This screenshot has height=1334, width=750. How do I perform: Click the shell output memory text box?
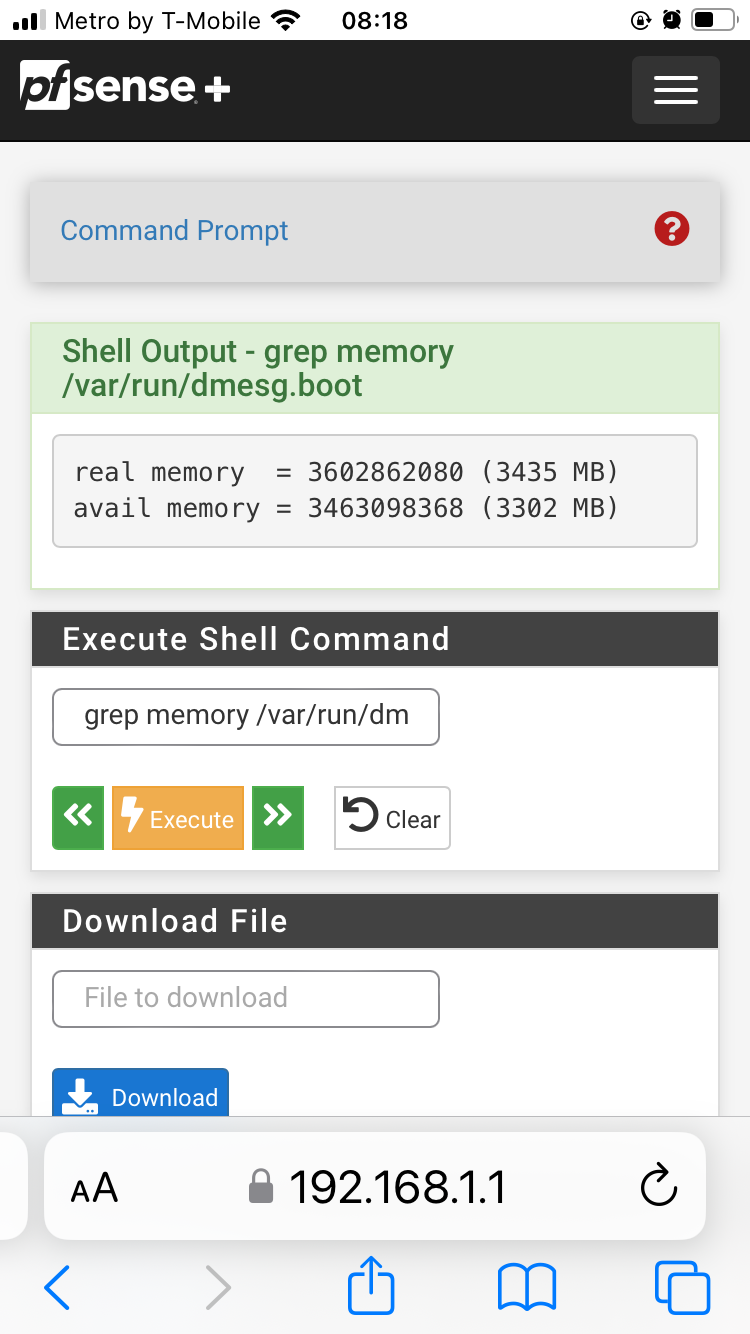[375, 491]
